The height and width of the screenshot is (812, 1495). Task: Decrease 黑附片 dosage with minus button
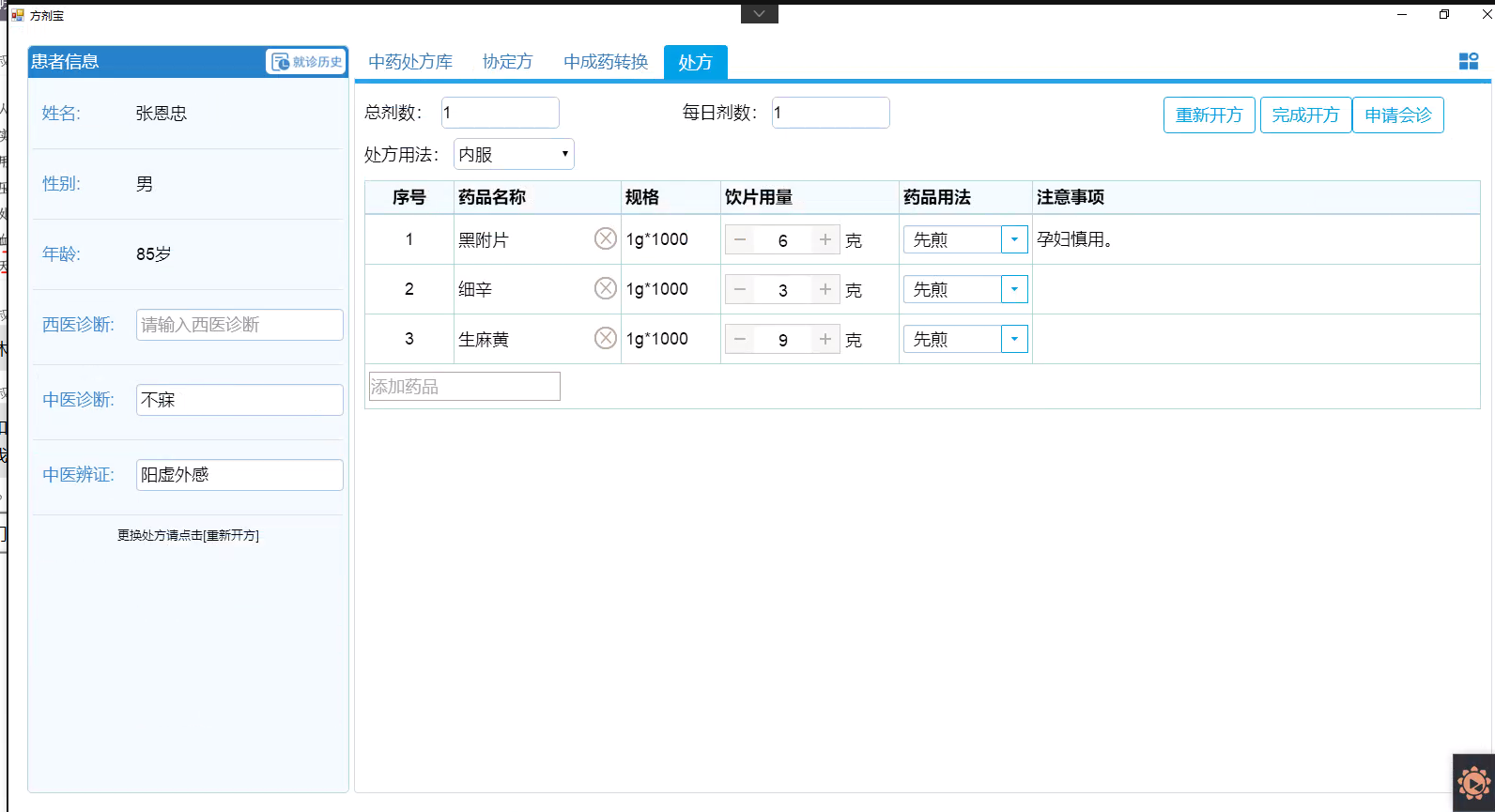[x=740, y=239]
